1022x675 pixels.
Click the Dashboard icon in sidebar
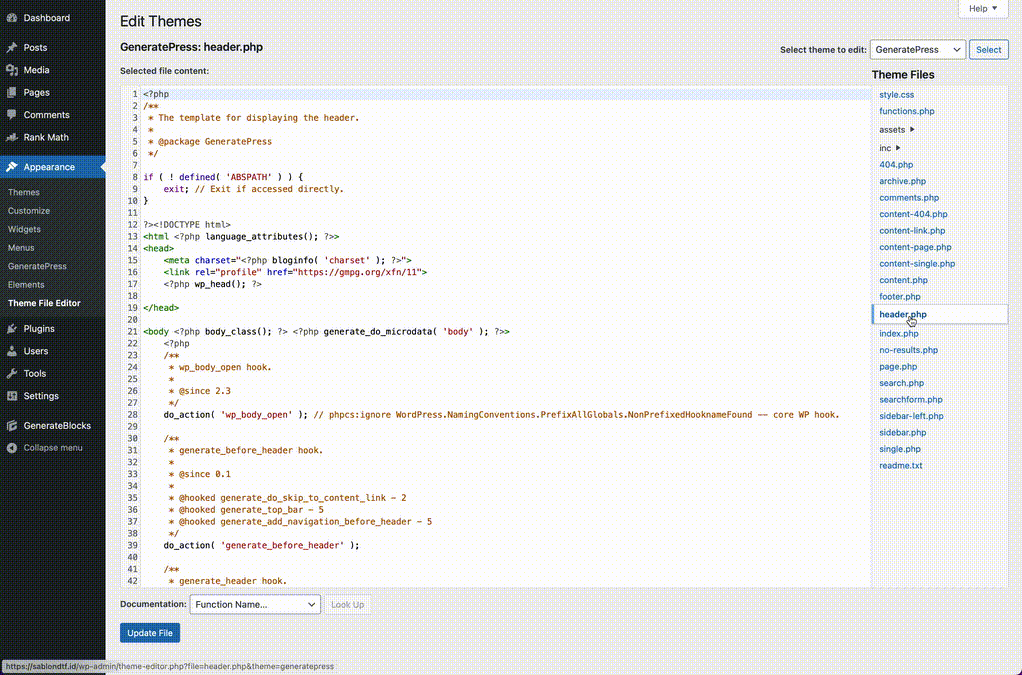[12, 18]
